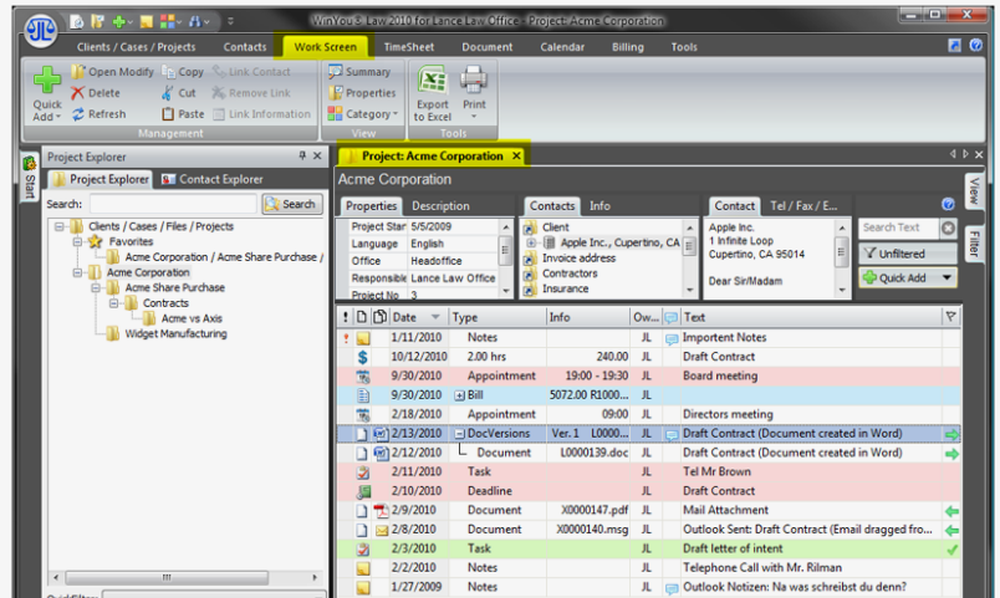Switch to Info tab beside Contacts
The width and height of the screenshot is (1000, 598).
pyautogui.click(x=599, y=206)
